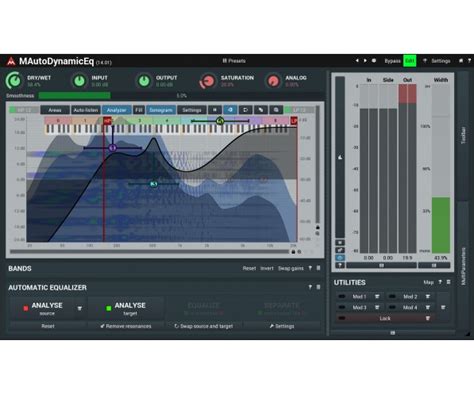Image resolution: width=474 pixels, height=394 pixels.
Task: Toggle the Auto-listen button
Action: (86, 110)
